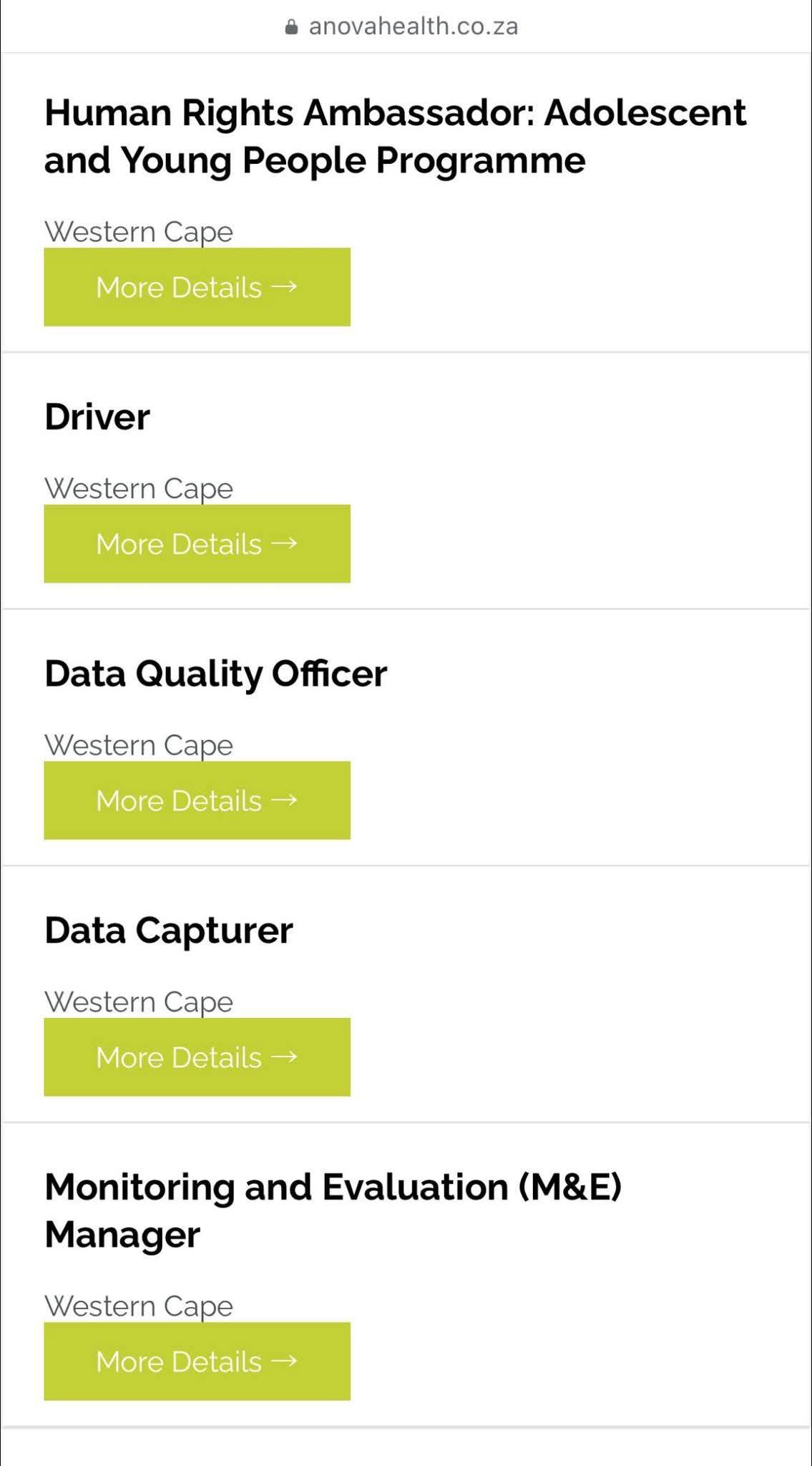Click Western Cape under Human Rights Ambassador
The height and width of the screenshot is (1466, 812).
139,232
